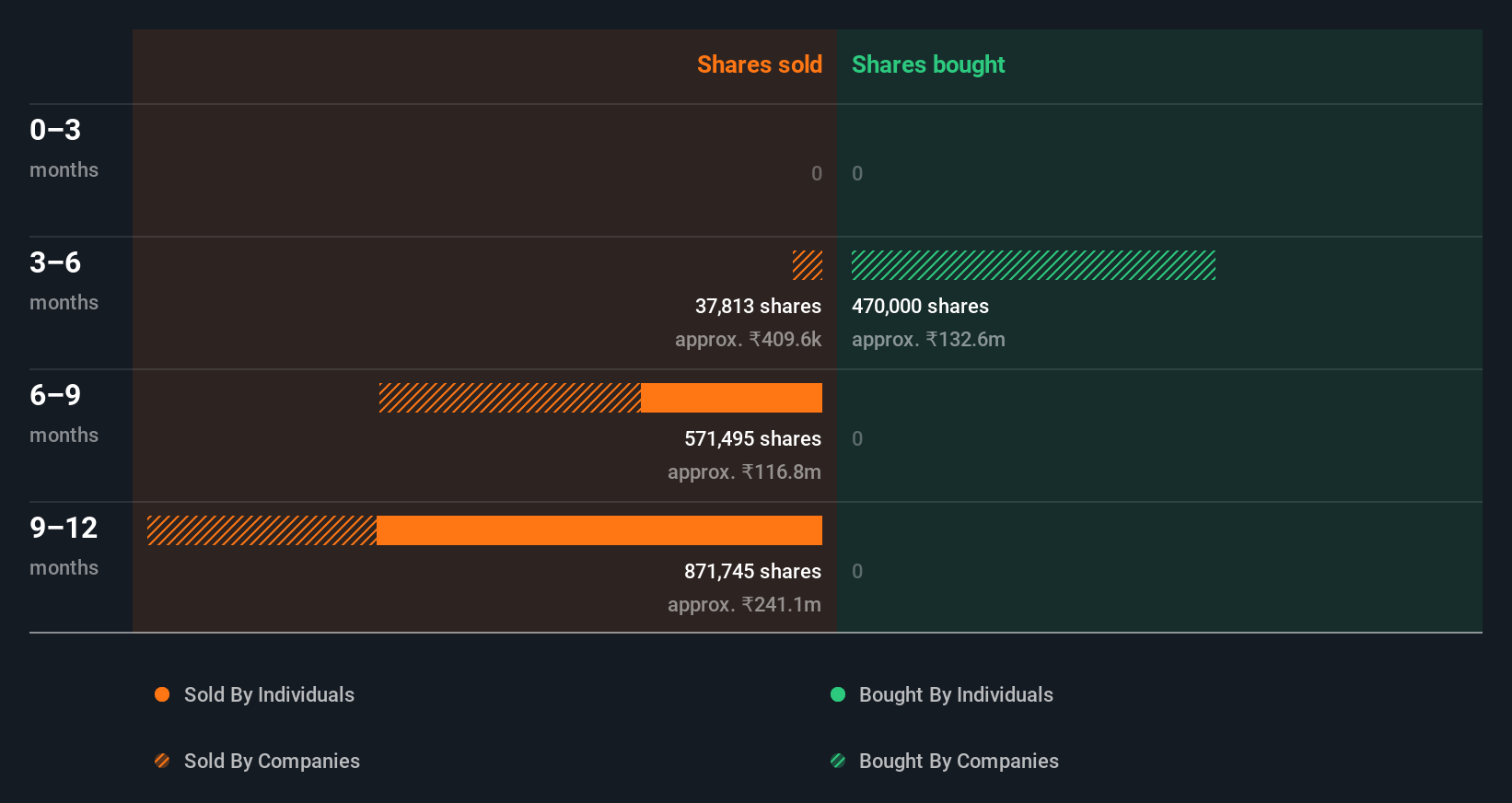The width and height of the screenshot is (1512, 803).
Task: Select solid individuals segment in 6–9 months bar
Action: coord(731,398)
